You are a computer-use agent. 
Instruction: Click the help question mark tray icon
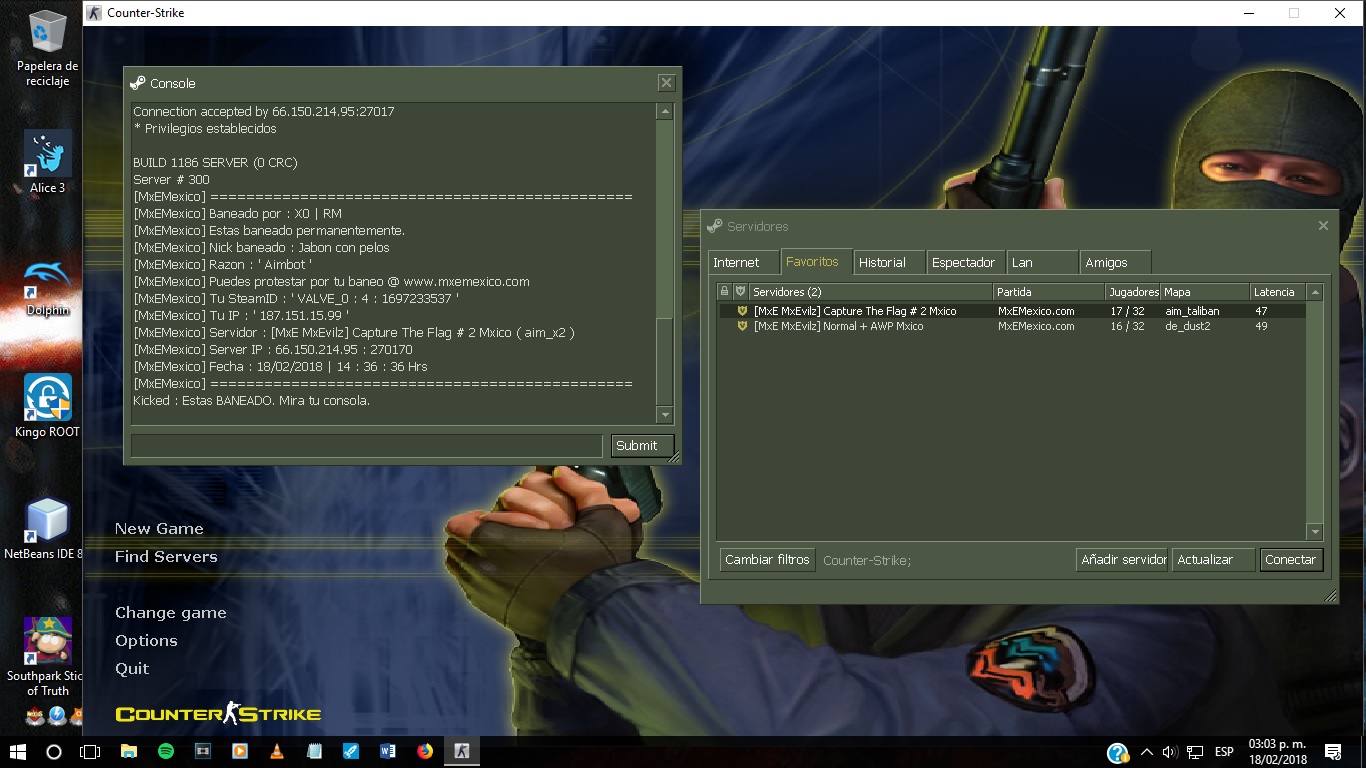(1118, 752)
